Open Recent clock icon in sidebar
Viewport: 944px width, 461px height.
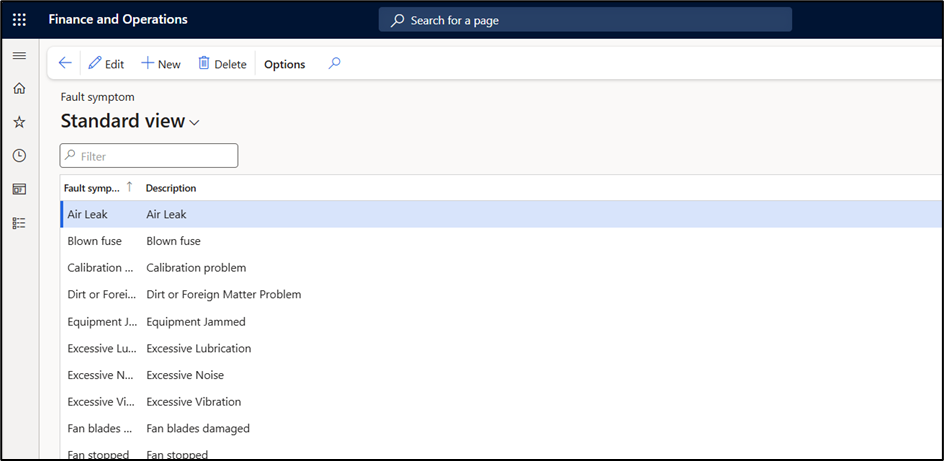coord(19,155)
